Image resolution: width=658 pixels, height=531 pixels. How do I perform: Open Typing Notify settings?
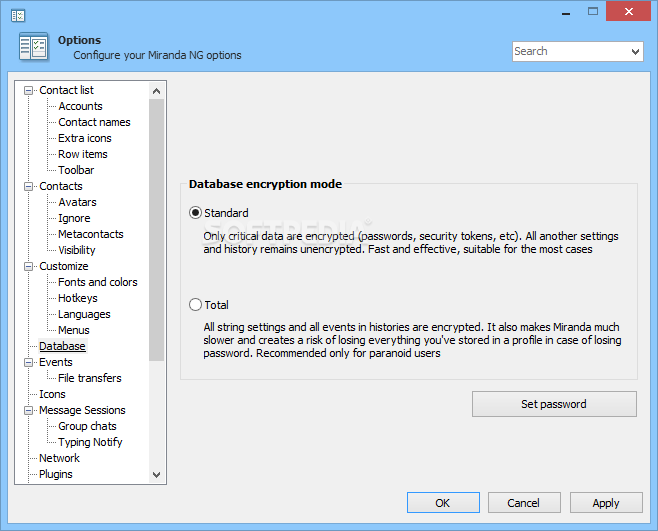pyautogui.click(x=90, y=442)
